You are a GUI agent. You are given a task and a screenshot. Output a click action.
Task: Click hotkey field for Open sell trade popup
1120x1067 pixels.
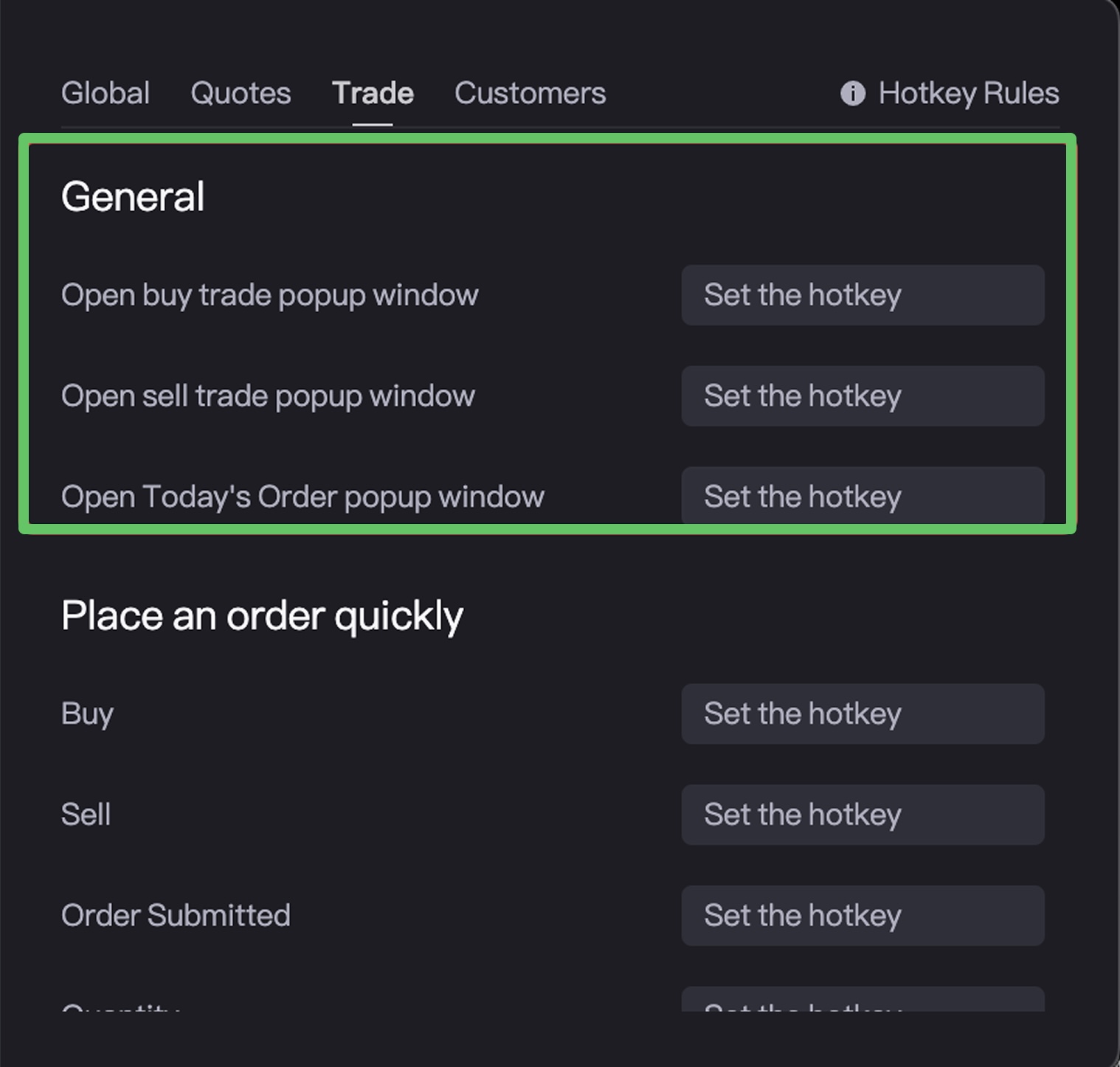coord(862,396)
